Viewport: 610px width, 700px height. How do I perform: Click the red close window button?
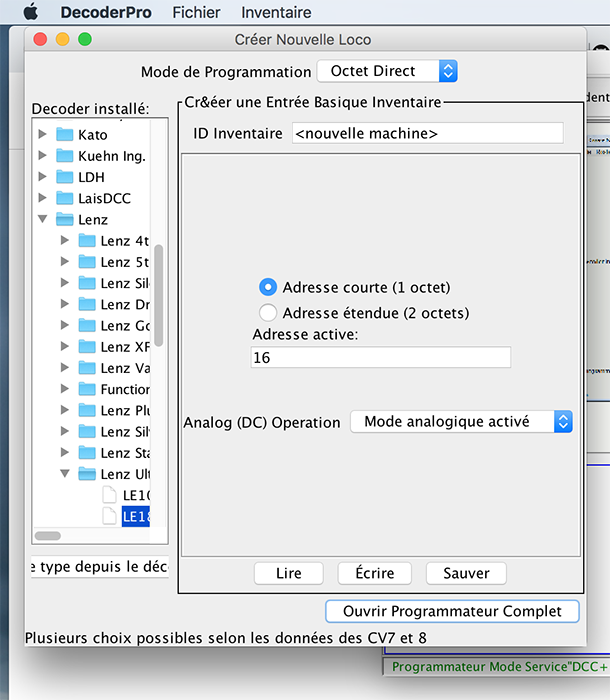tap(40, 39)
